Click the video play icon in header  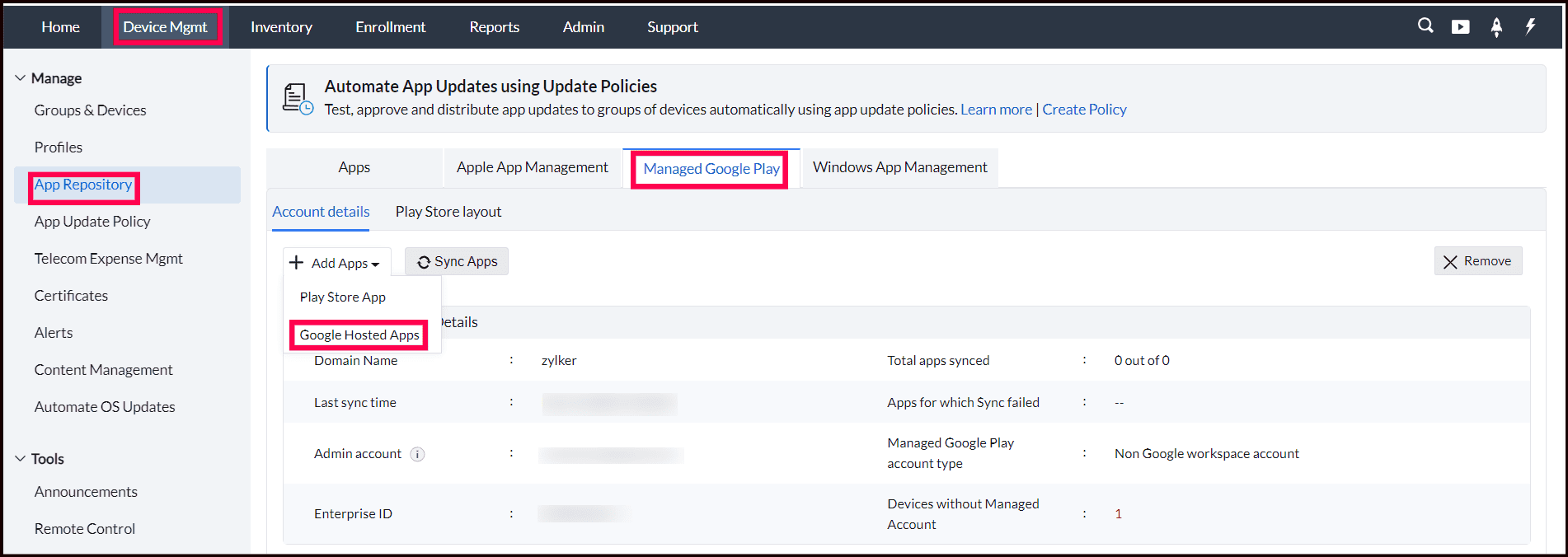pos(1460,26)
